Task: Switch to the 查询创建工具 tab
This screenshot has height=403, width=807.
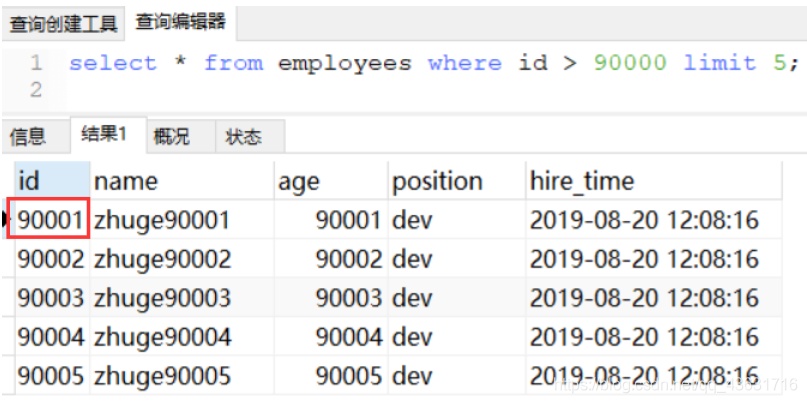Action: click(64, 22)
